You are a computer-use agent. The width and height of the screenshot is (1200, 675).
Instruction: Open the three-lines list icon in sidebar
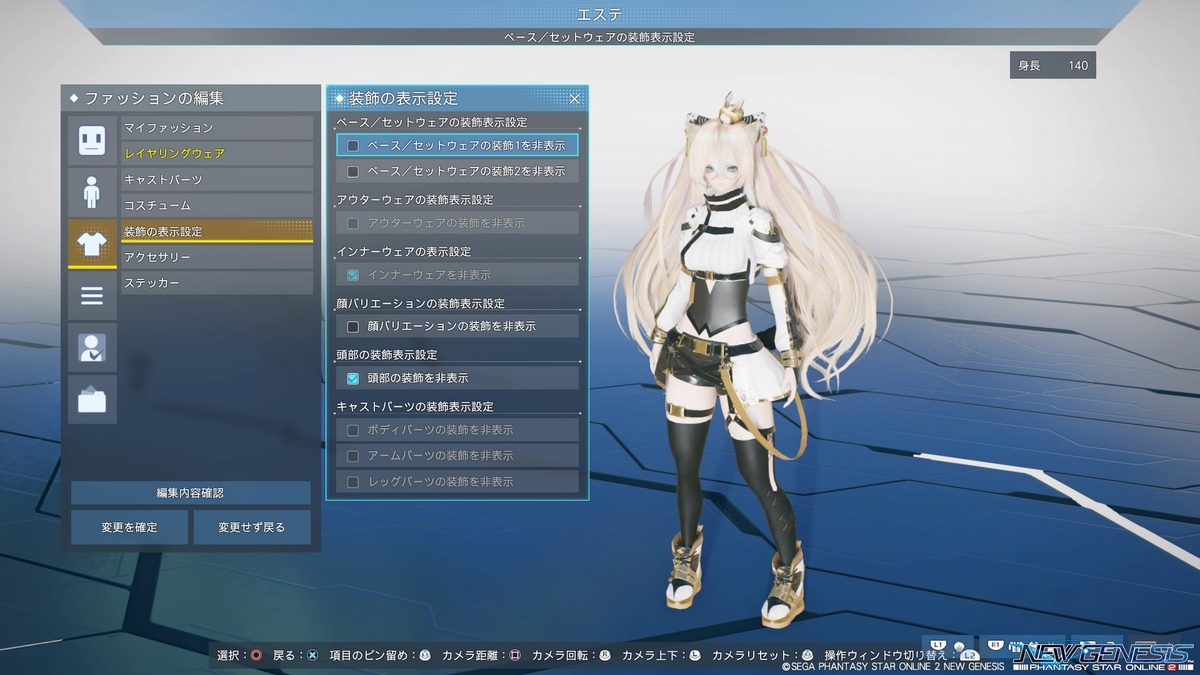(x=92, y=296)
